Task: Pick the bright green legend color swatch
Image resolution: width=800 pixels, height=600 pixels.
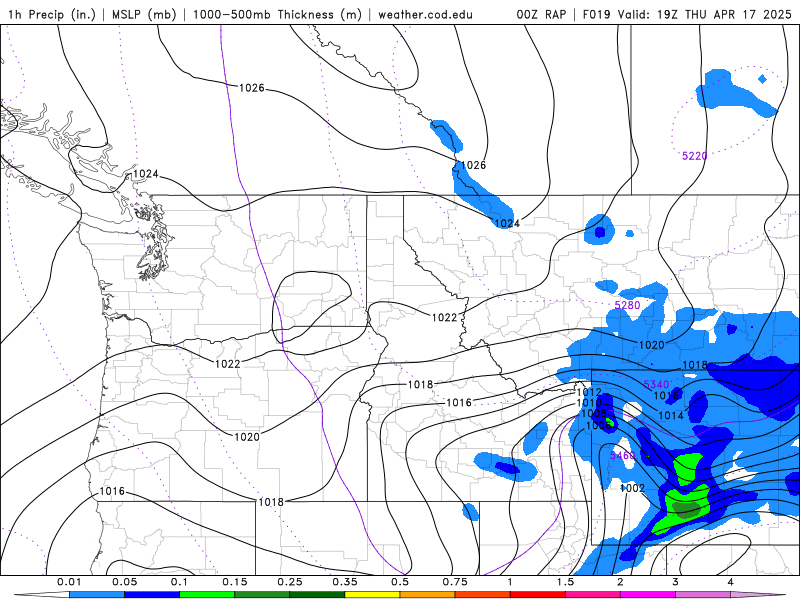Action: click(207, 595)
